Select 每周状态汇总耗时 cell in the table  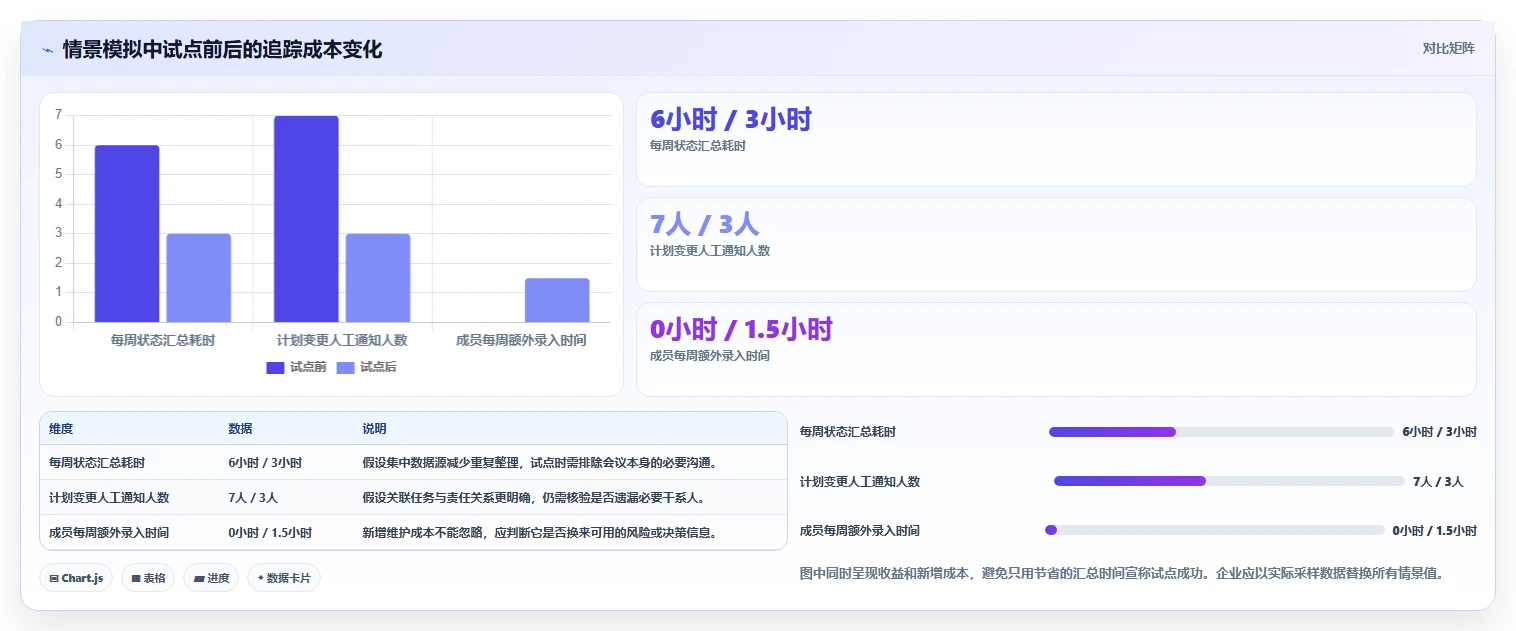tap(97, 463)
